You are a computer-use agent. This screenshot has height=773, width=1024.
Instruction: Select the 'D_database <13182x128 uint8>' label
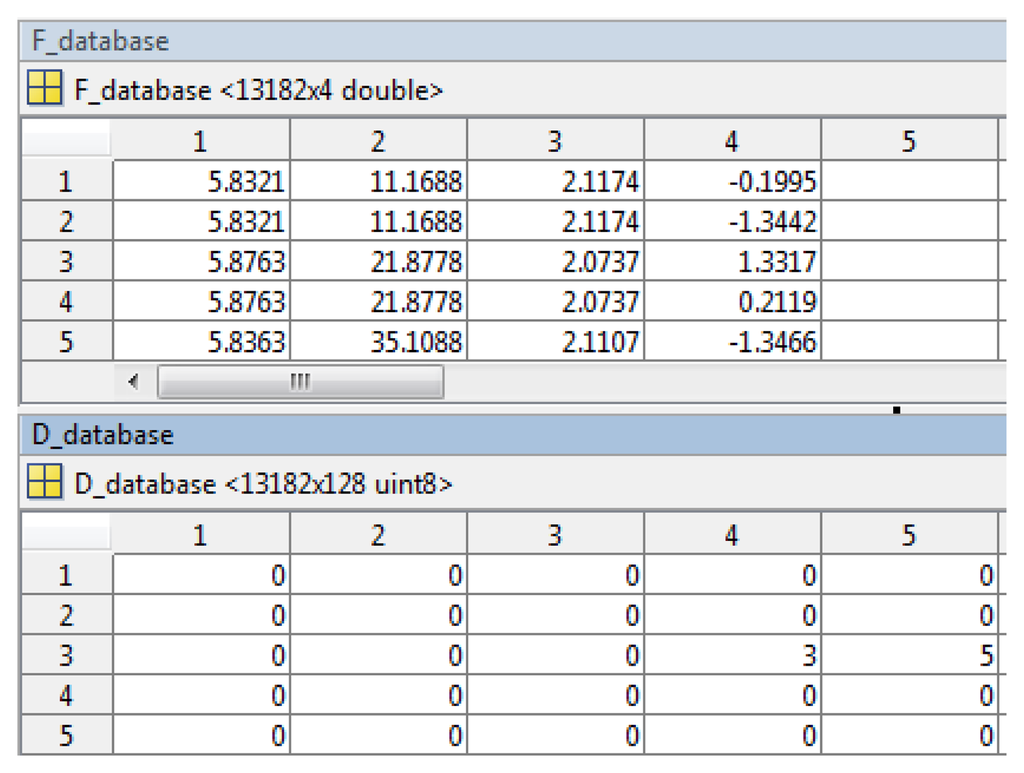pyautogui.click(x=263, y=484)
